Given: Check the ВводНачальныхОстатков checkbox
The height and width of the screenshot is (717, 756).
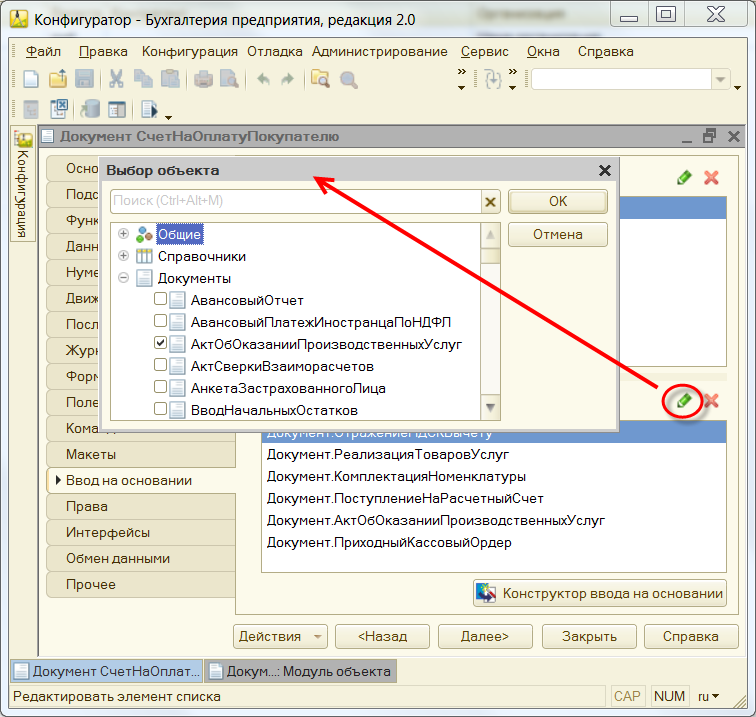Looking at the screenshot, I should click(161, 409).
